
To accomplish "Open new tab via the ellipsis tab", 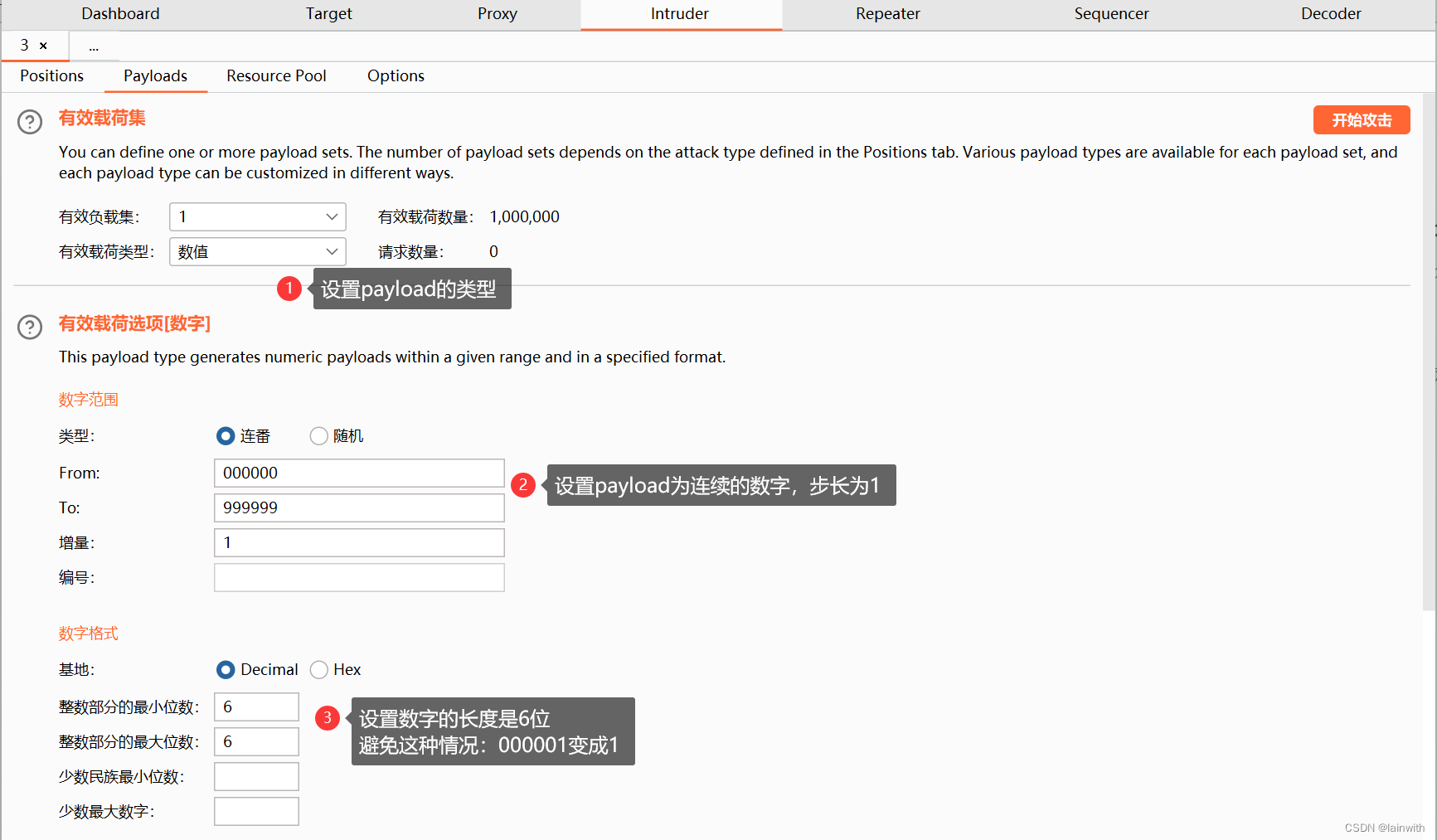I will pos(94,46).
